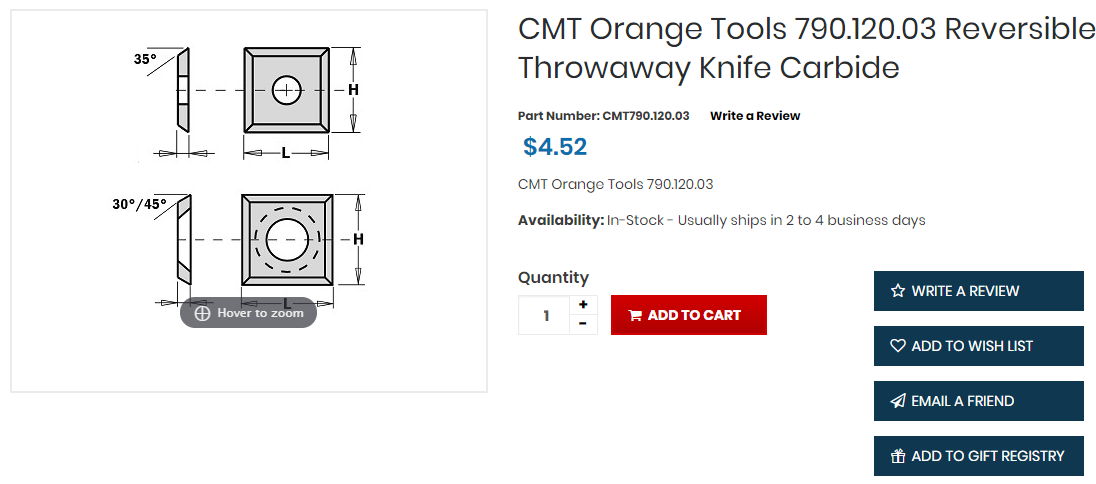Click the $4.52 price
This screenshot has height=484, width=1096.
point(555,147)
